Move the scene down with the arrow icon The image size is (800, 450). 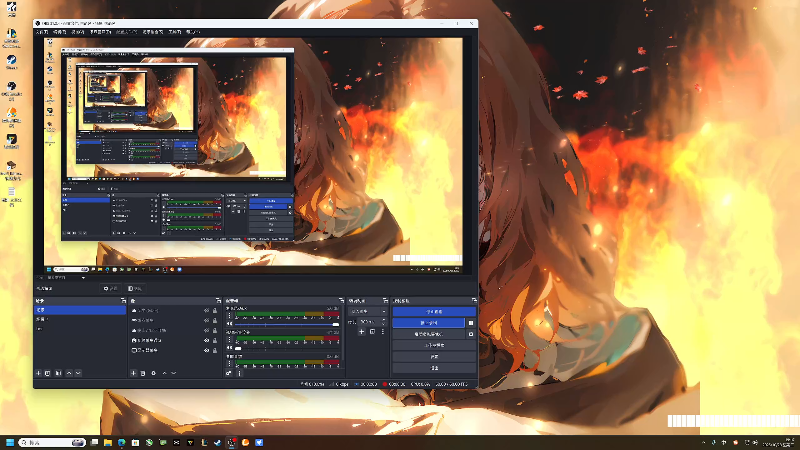point(78,373)
